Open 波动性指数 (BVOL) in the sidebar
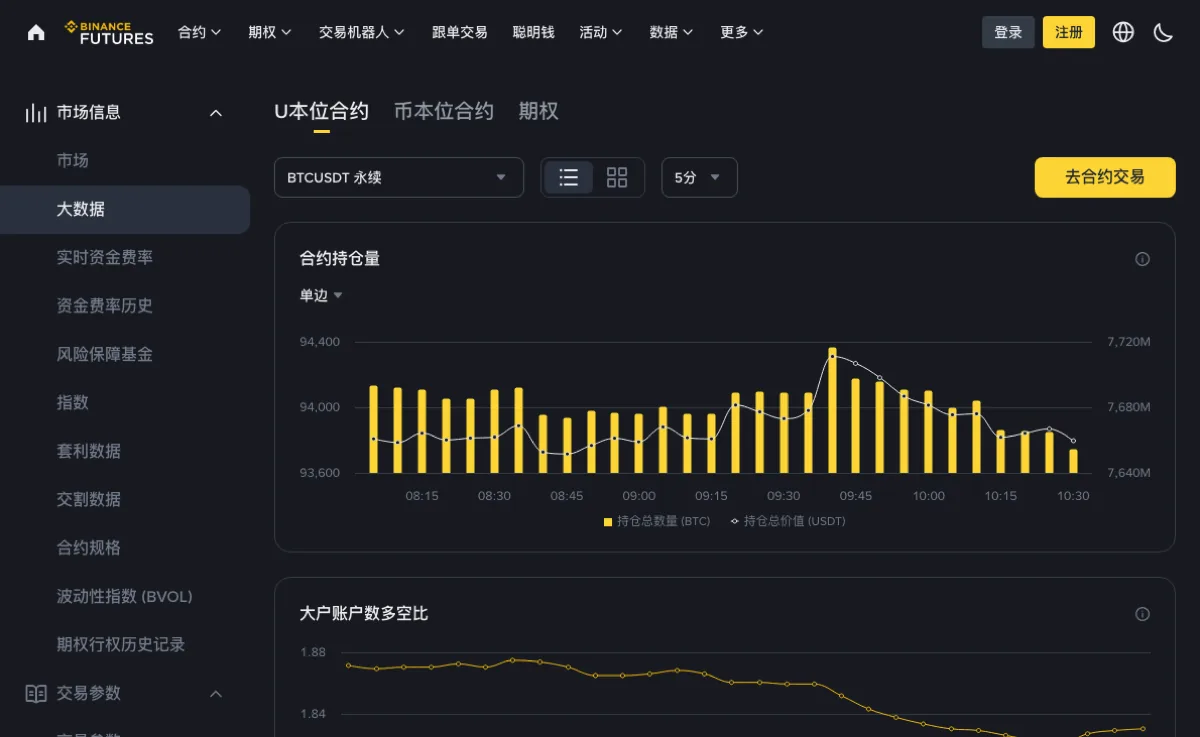 pyautogui.click(x=125, y=596)
